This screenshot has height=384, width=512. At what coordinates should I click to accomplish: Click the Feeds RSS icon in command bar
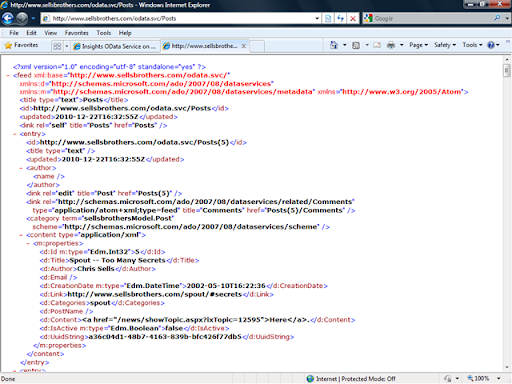356,45
